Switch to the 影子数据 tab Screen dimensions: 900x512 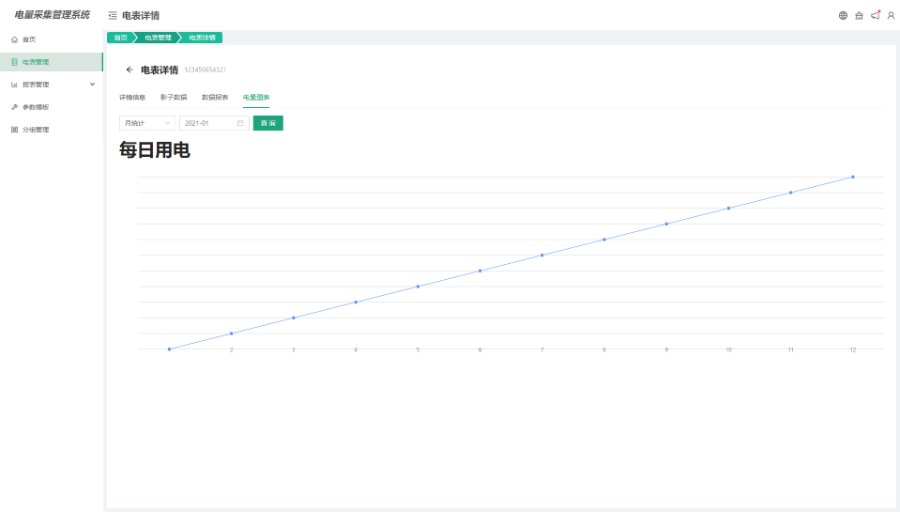(x=173, y=97)
